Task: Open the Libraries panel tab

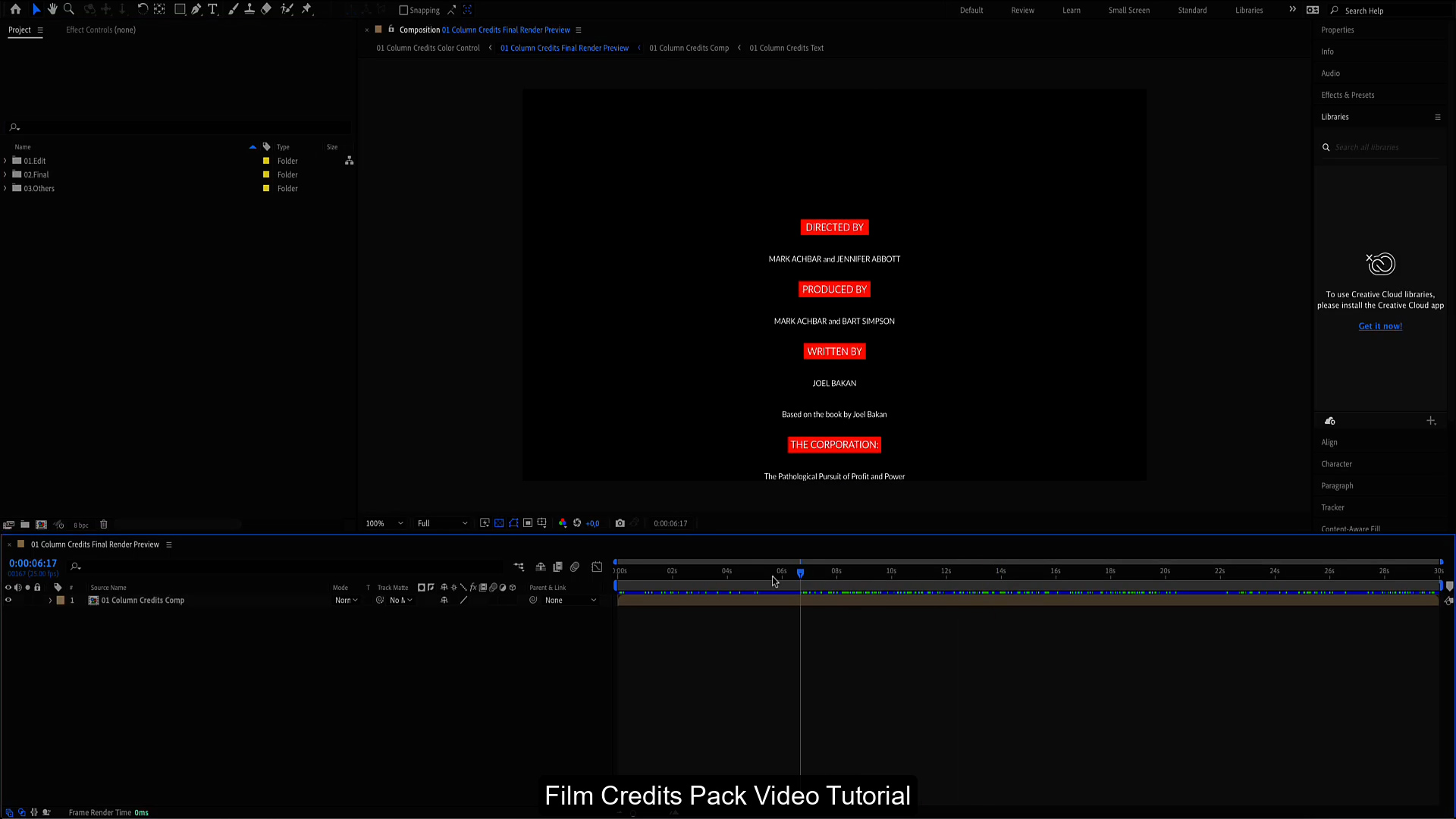Action: 1335,116
